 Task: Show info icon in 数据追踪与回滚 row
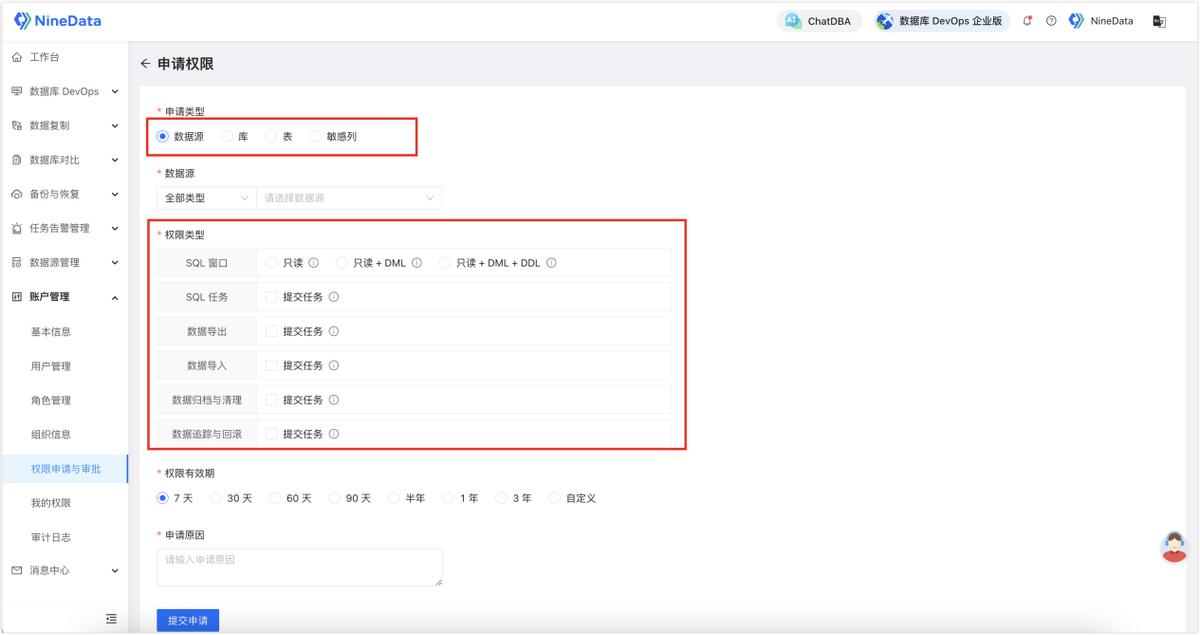tap(334, 434)
